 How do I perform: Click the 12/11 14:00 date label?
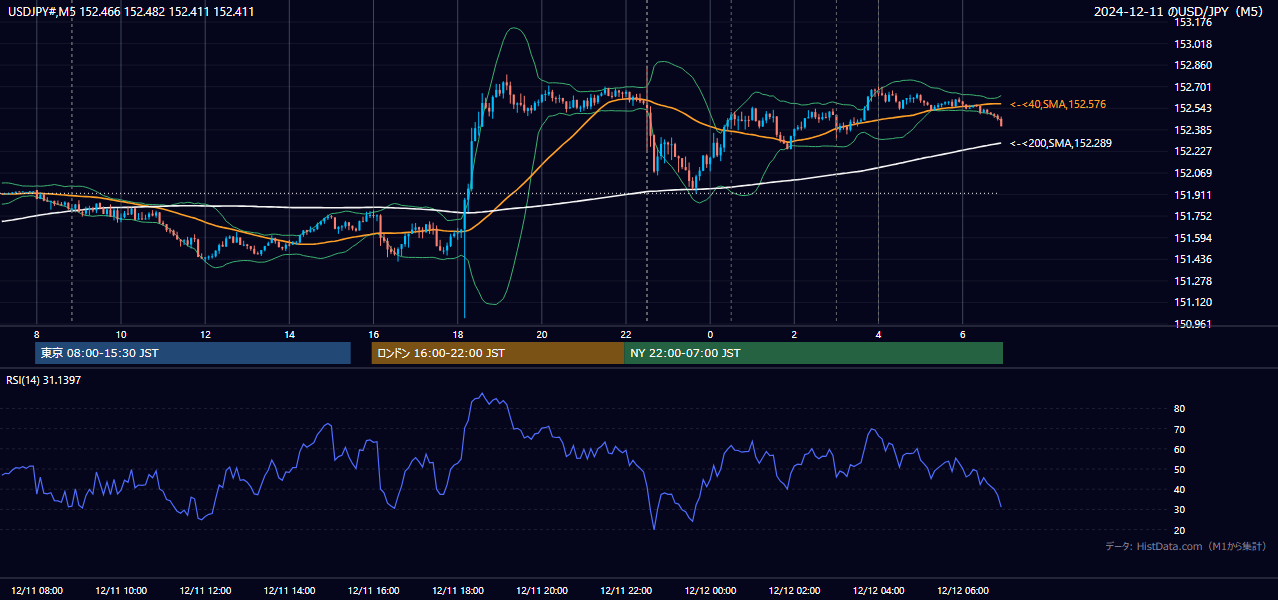tap(289, 590)
